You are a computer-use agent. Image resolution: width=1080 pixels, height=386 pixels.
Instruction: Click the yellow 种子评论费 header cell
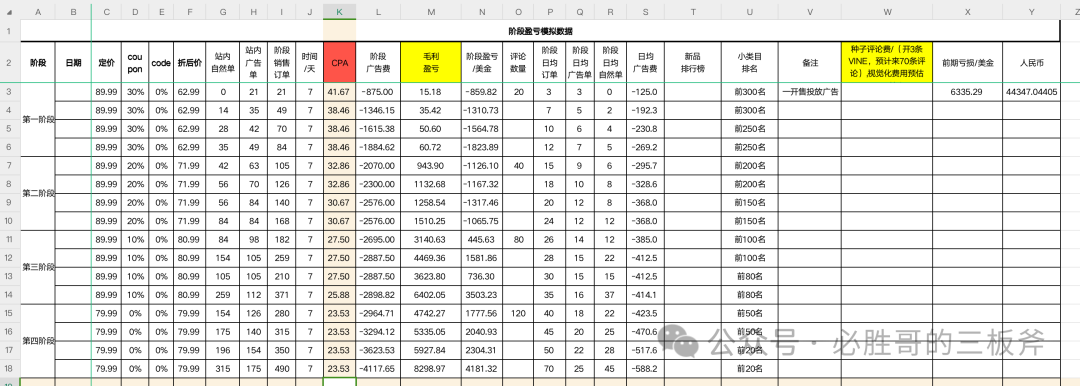click(x=886, y=63)
